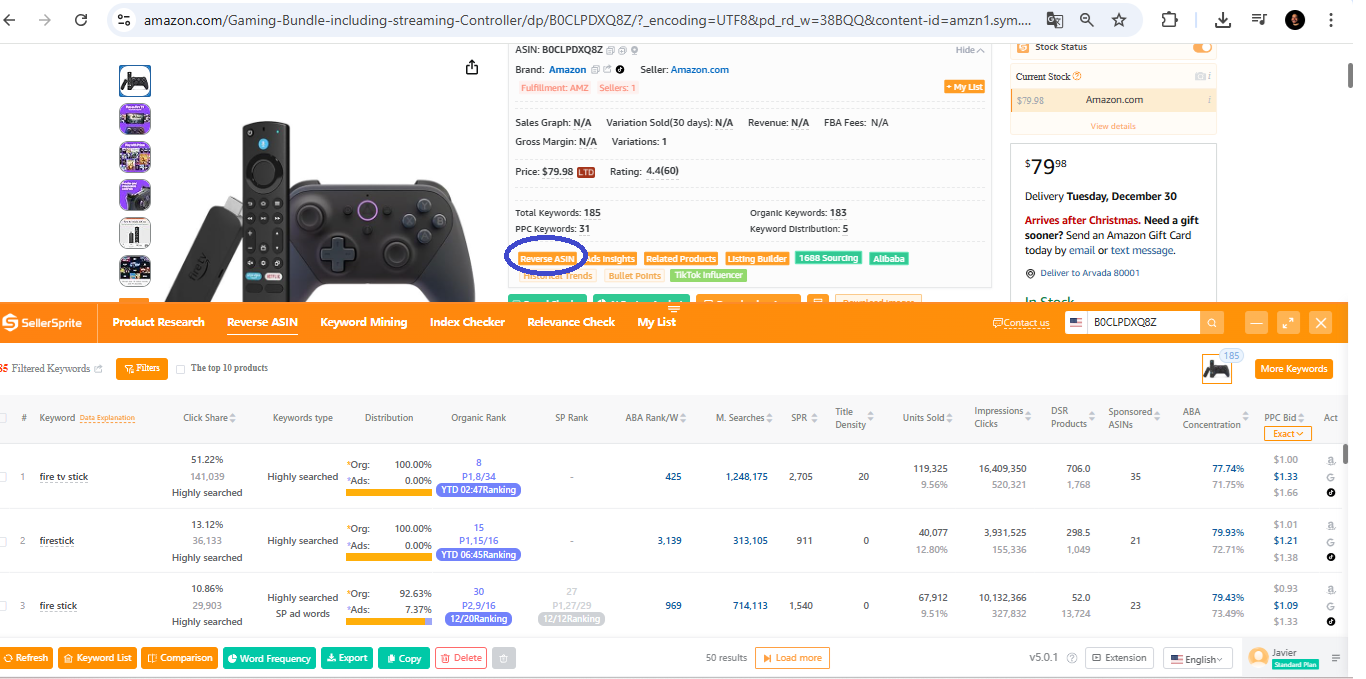This screenshot has height=679, width=1366.
Task: Click the Load more button
Action: [791, 658]
